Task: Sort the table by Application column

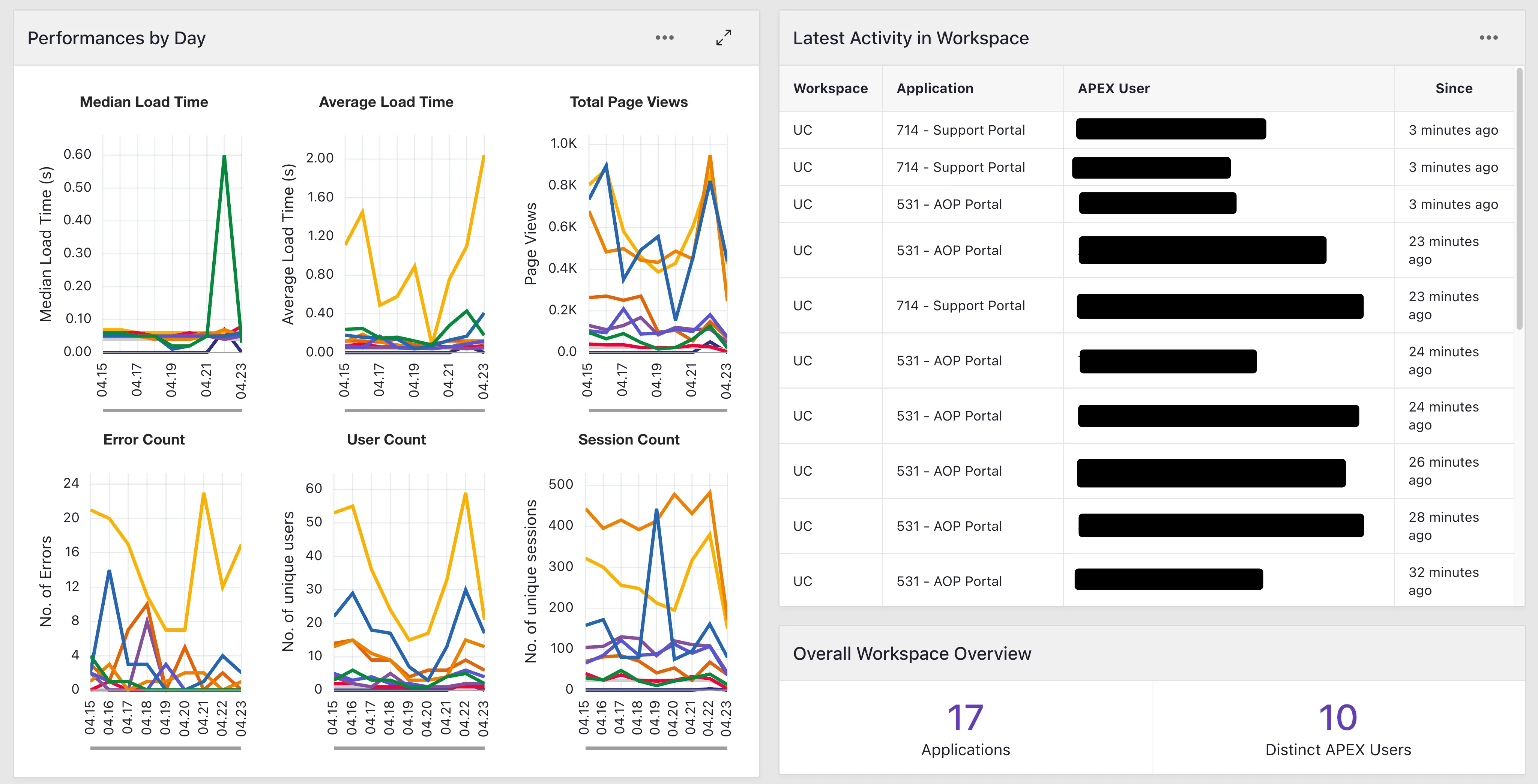Action: tap(935, 88)
